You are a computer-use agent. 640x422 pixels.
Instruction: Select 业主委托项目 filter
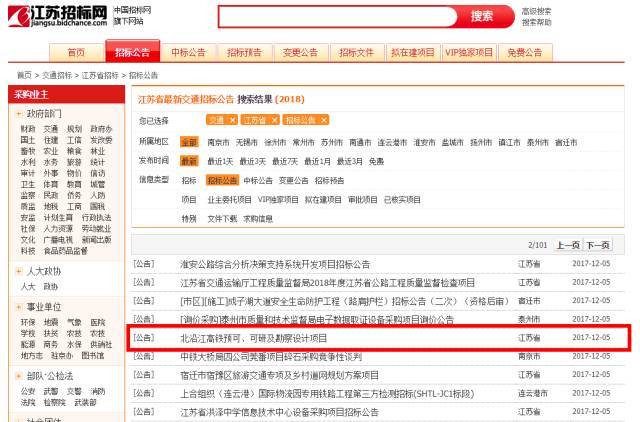230,200
